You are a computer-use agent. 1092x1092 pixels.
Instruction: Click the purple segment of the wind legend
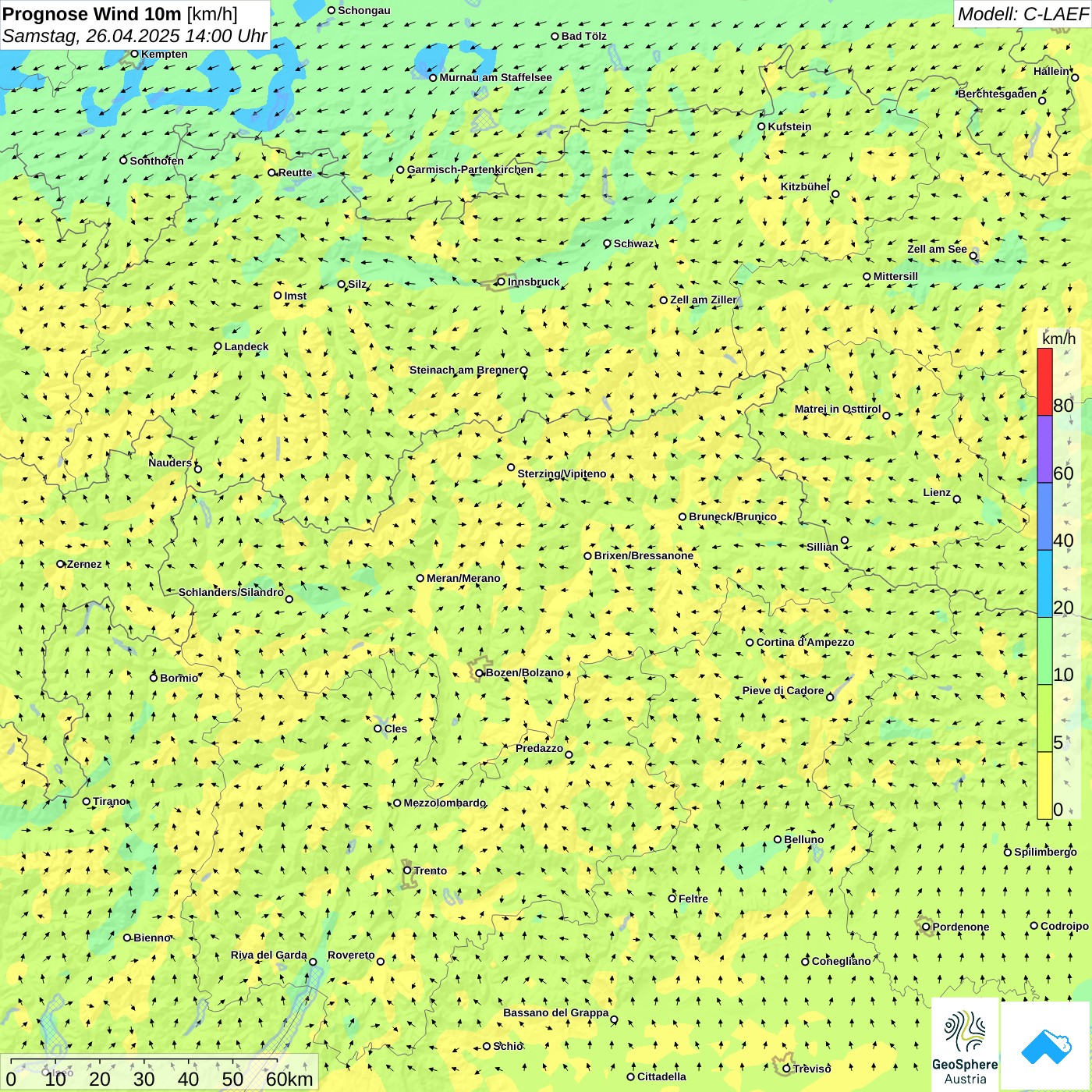coord(1044,449)
